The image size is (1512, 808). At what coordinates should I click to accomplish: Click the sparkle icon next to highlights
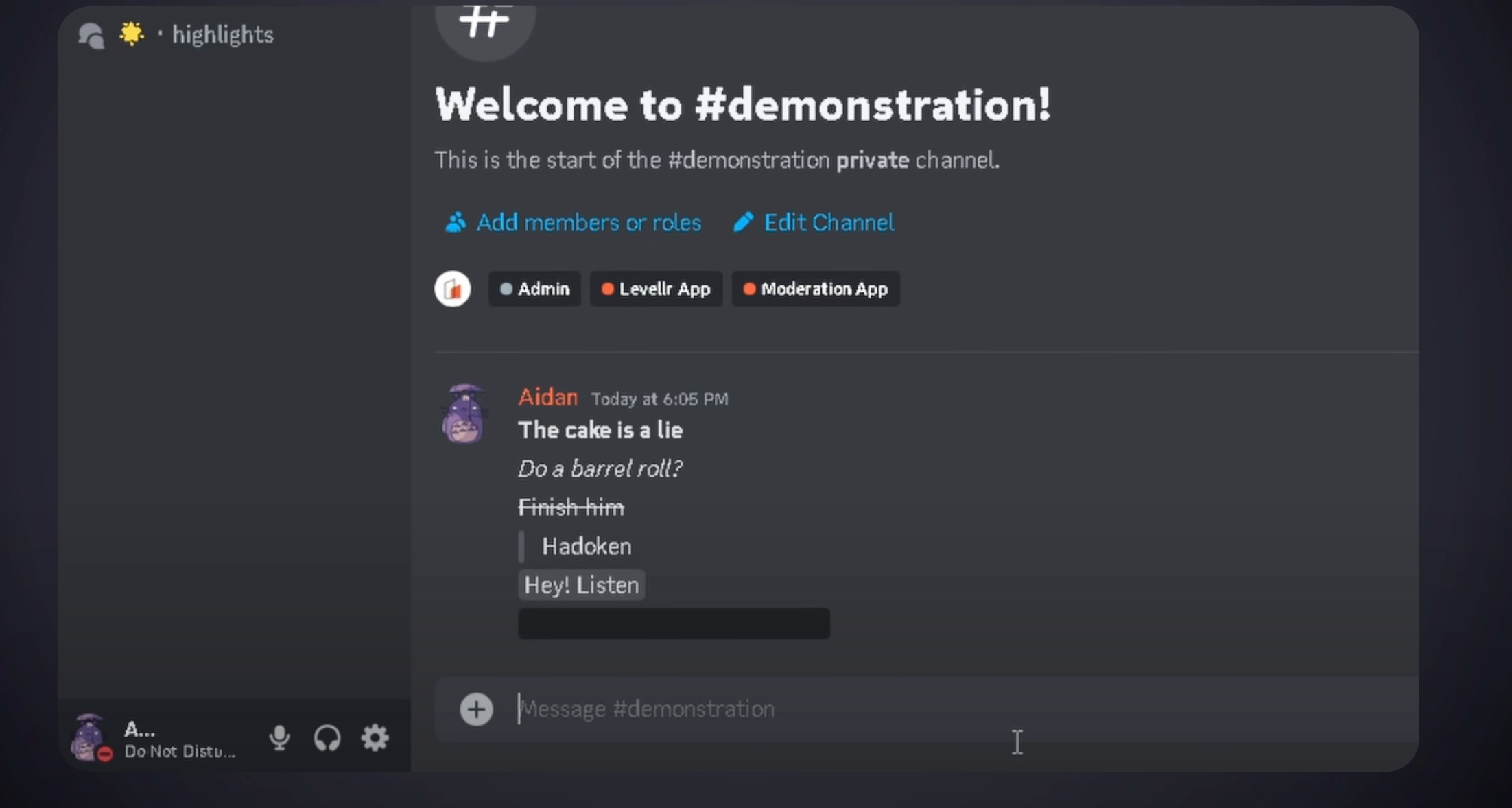[x=131, y=33]
